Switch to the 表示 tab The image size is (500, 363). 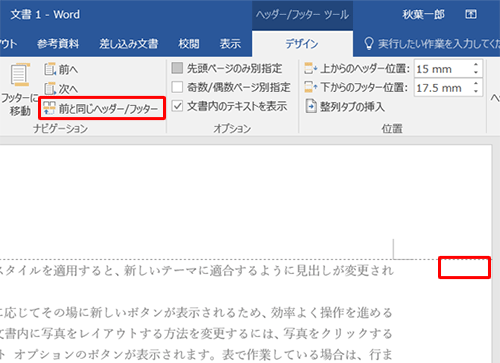click(x=230, y=44)
